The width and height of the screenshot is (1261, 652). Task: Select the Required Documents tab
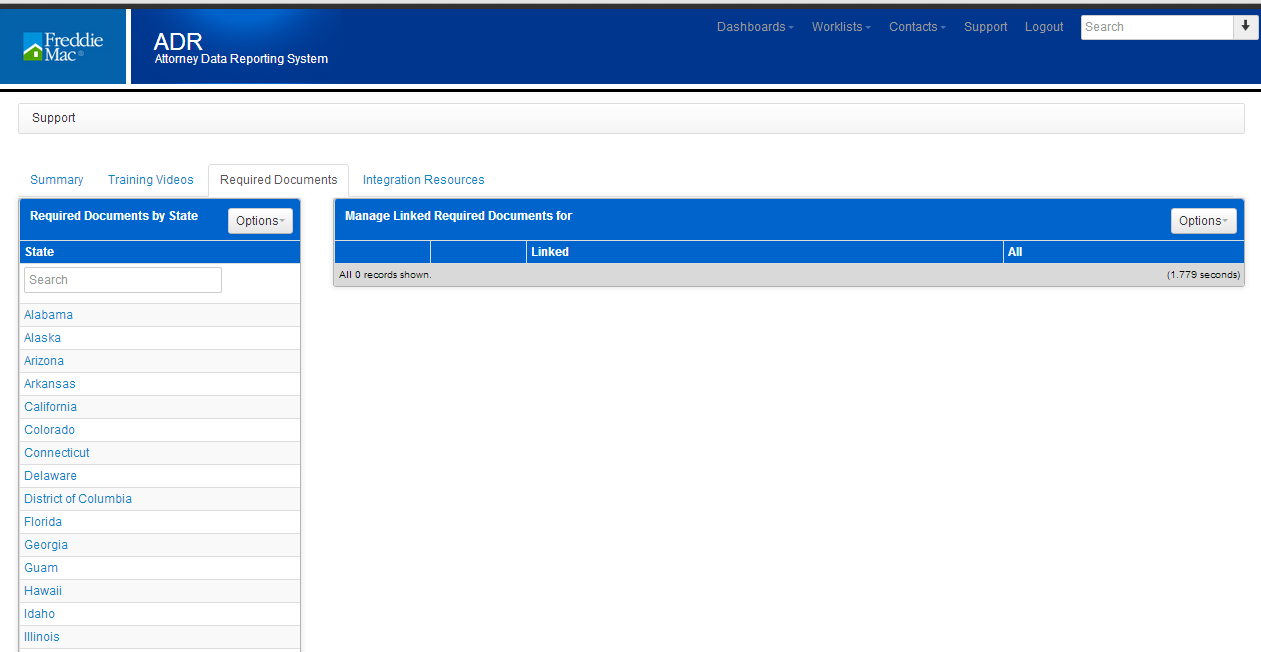point(279,180)
